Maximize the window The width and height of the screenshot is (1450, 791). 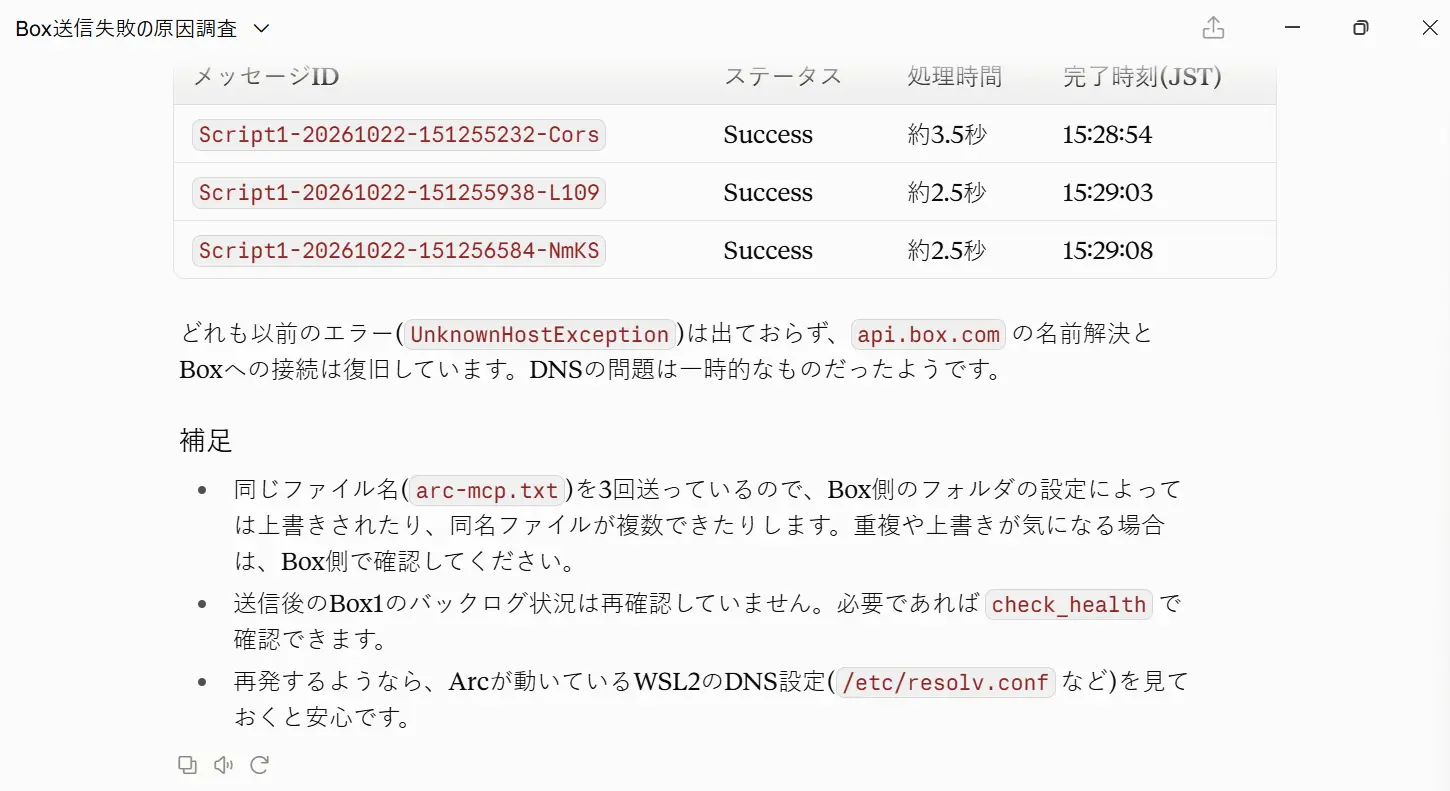[1360, 28]
